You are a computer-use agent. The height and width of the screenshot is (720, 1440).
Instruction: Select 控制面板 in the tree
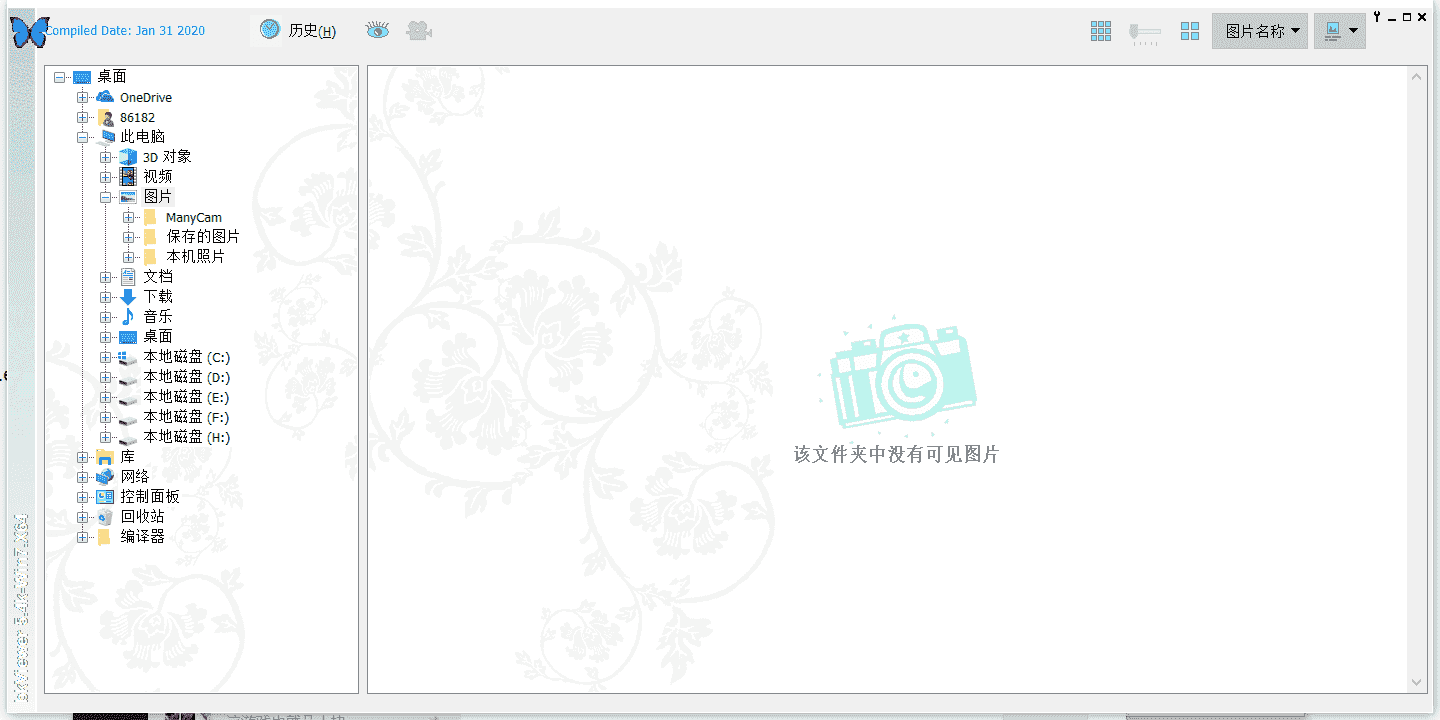pyautogui.click(x=150, y=497)
